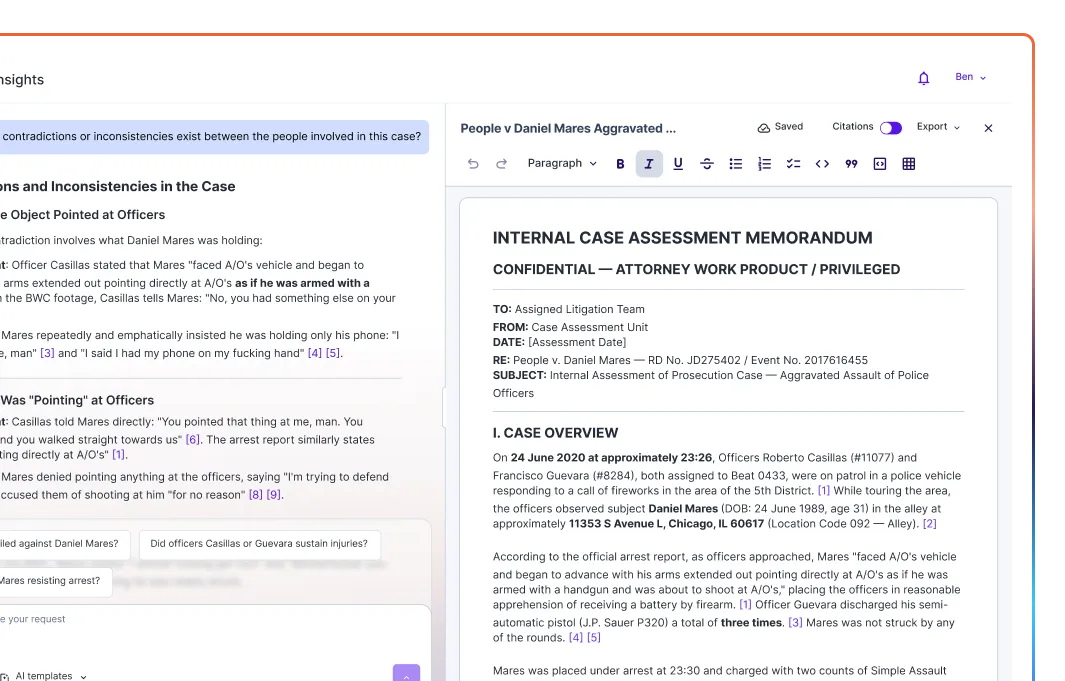Open citation [9] in chat response
Viewport: 1065px width, 681px height.
tap(274, 495)
